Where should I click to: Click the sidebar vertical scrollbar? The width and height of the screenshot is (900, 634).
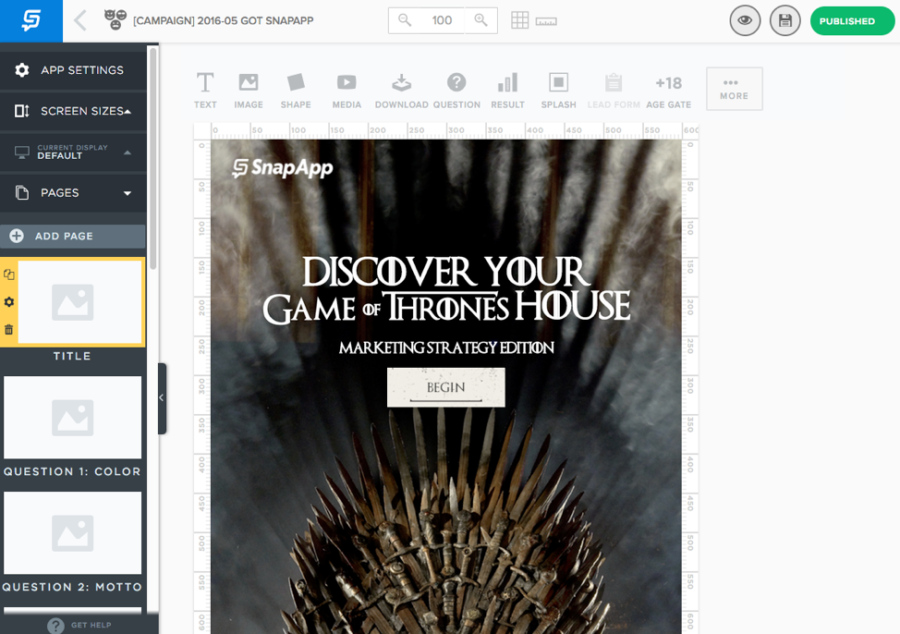tap(153, 158)
